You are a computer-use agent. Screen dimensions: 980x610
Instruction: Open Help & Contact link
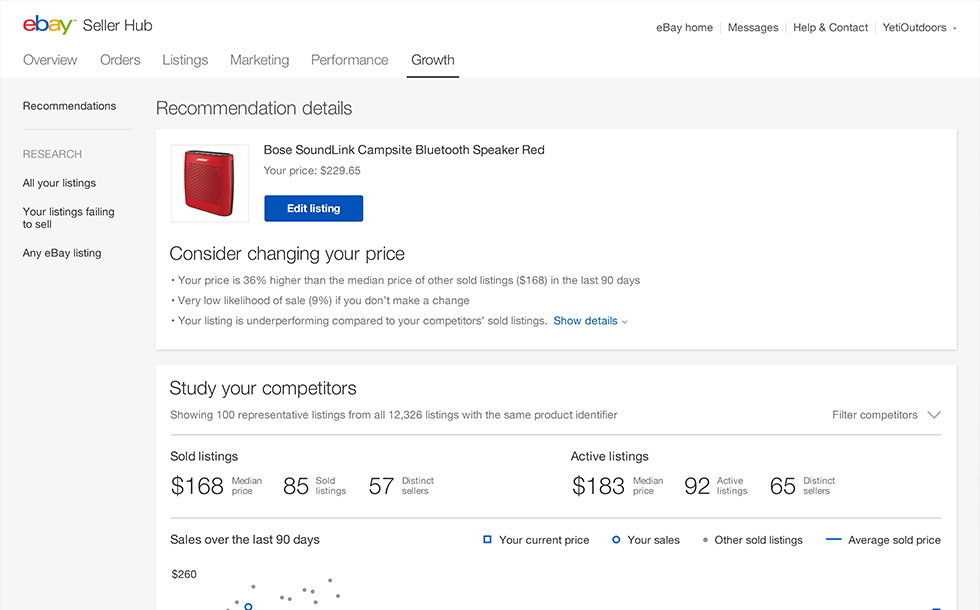tap(831, 28)
